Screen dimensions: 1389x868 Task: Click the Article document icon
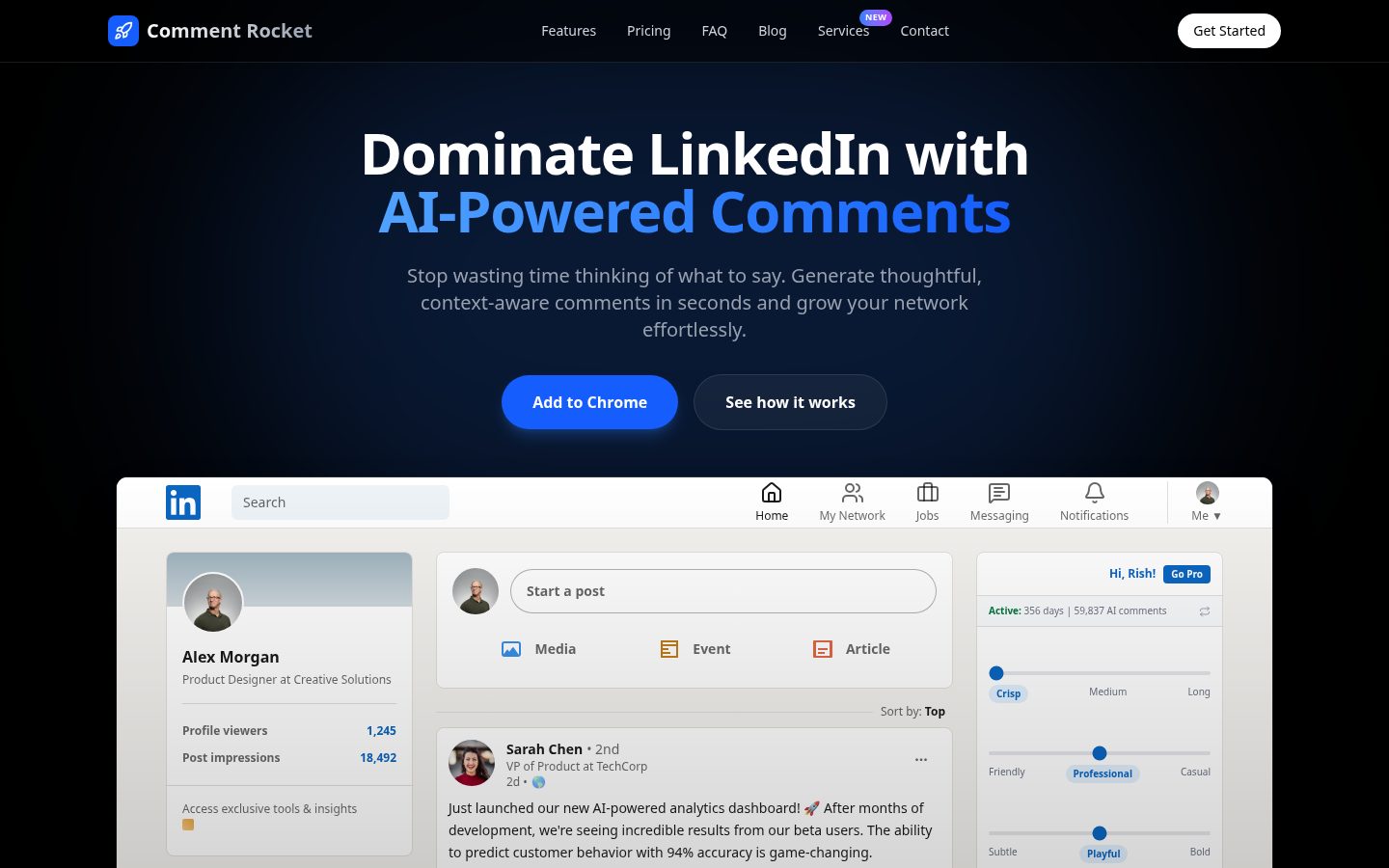pos(823,649)
